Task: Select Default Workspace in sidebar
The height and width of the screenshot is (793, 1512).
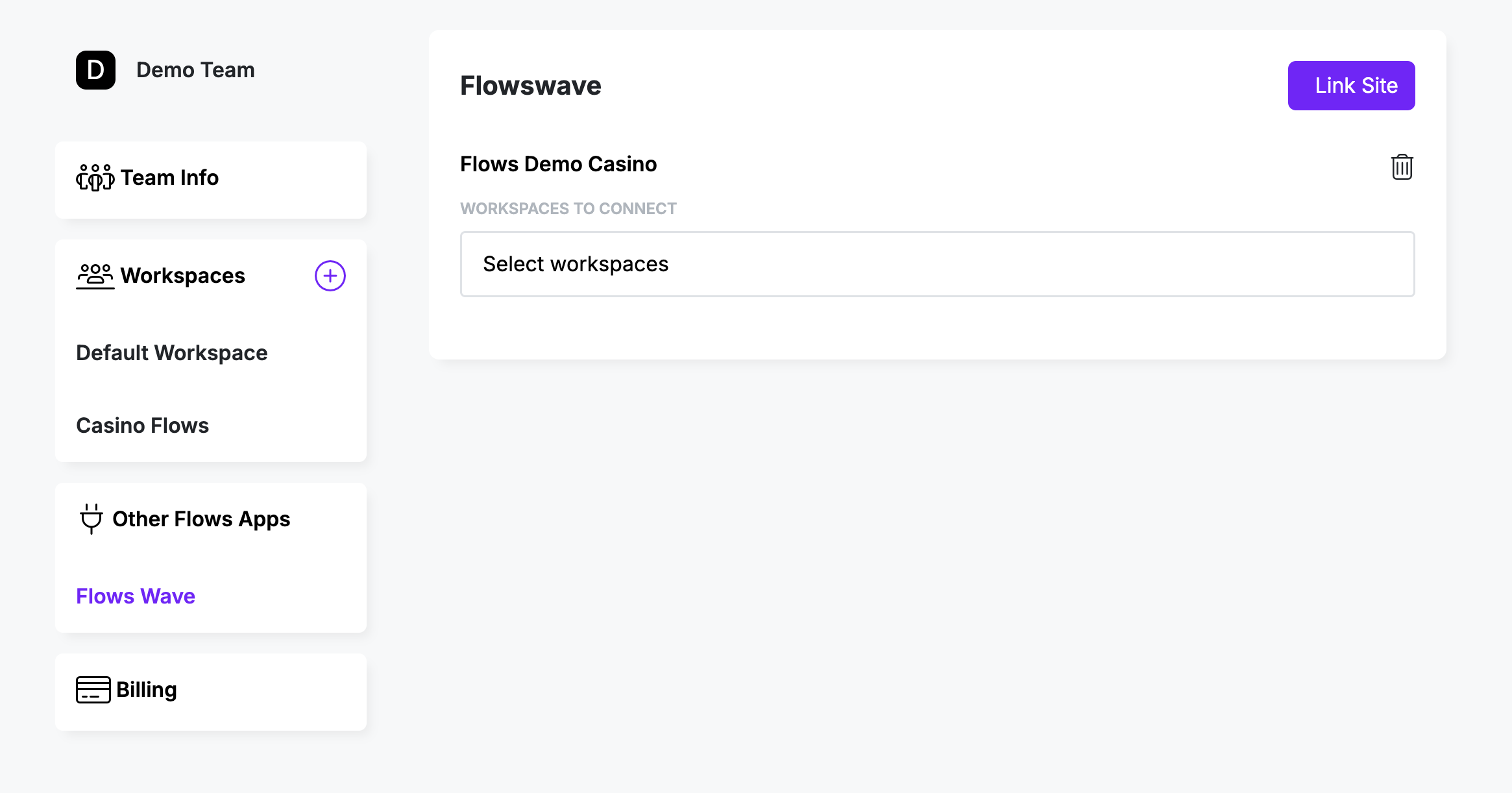Action: [x=172, y=353]
